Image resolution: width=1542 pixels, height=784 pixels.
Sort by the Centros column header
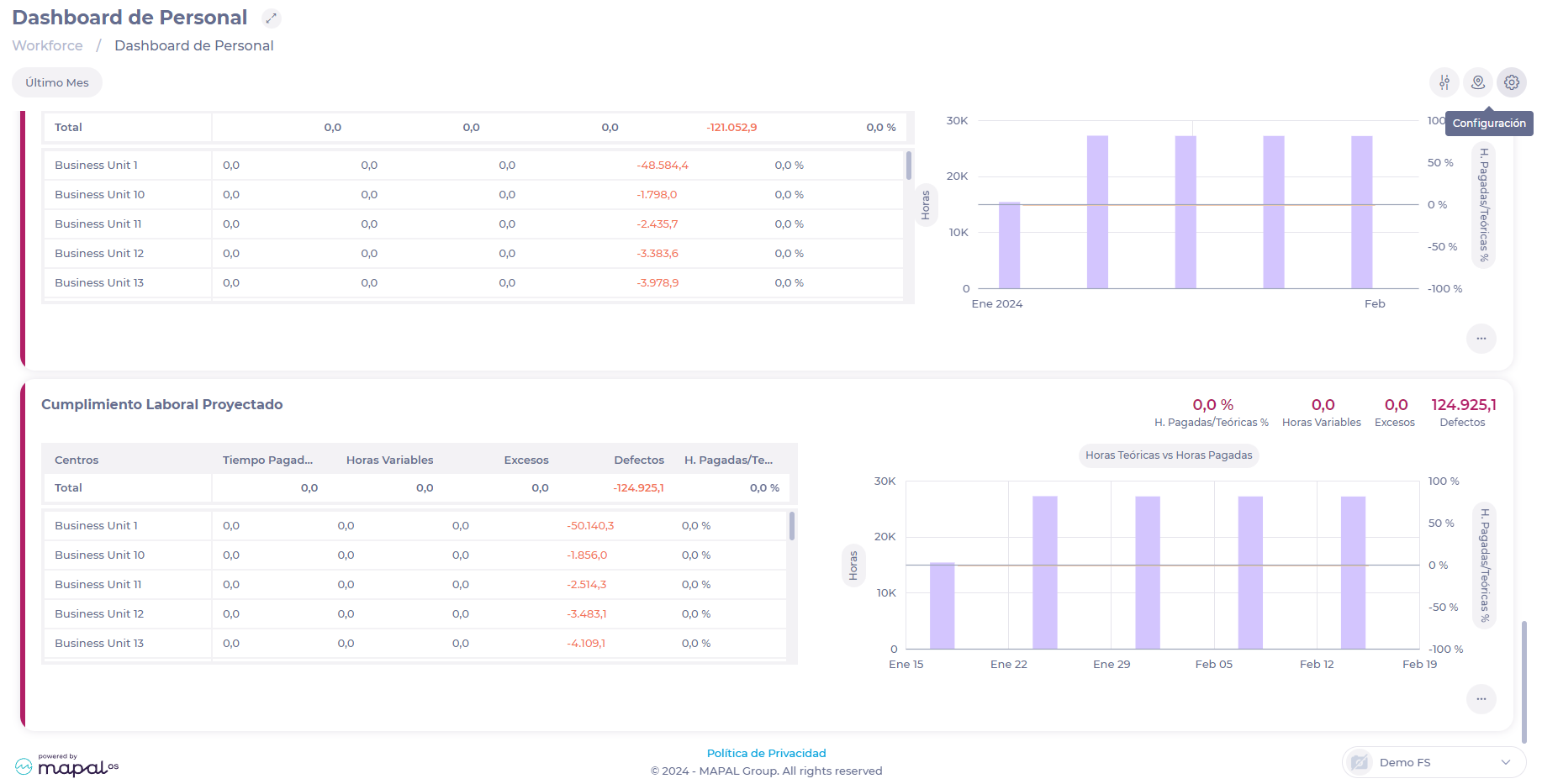click(x=77, y=460)
